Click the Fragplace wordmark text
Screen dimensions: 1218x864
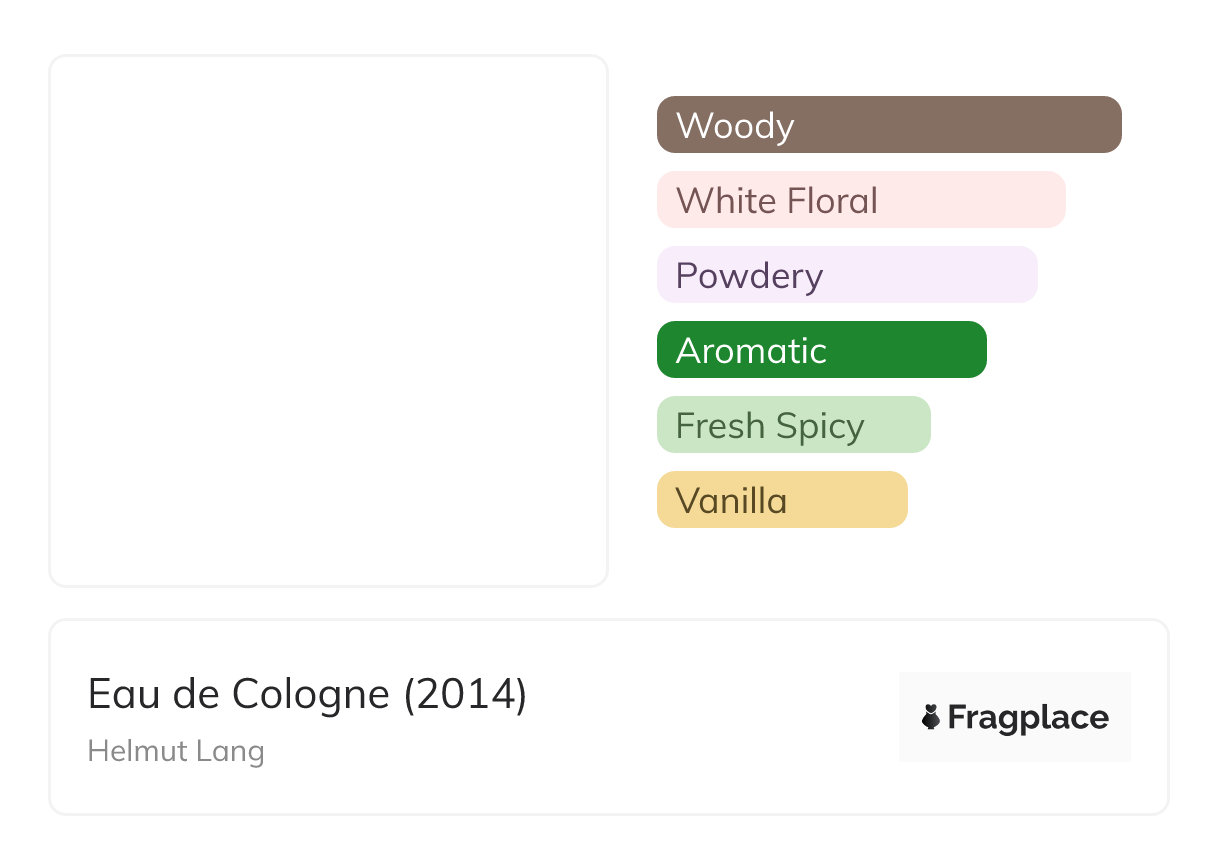(1028, 717)
